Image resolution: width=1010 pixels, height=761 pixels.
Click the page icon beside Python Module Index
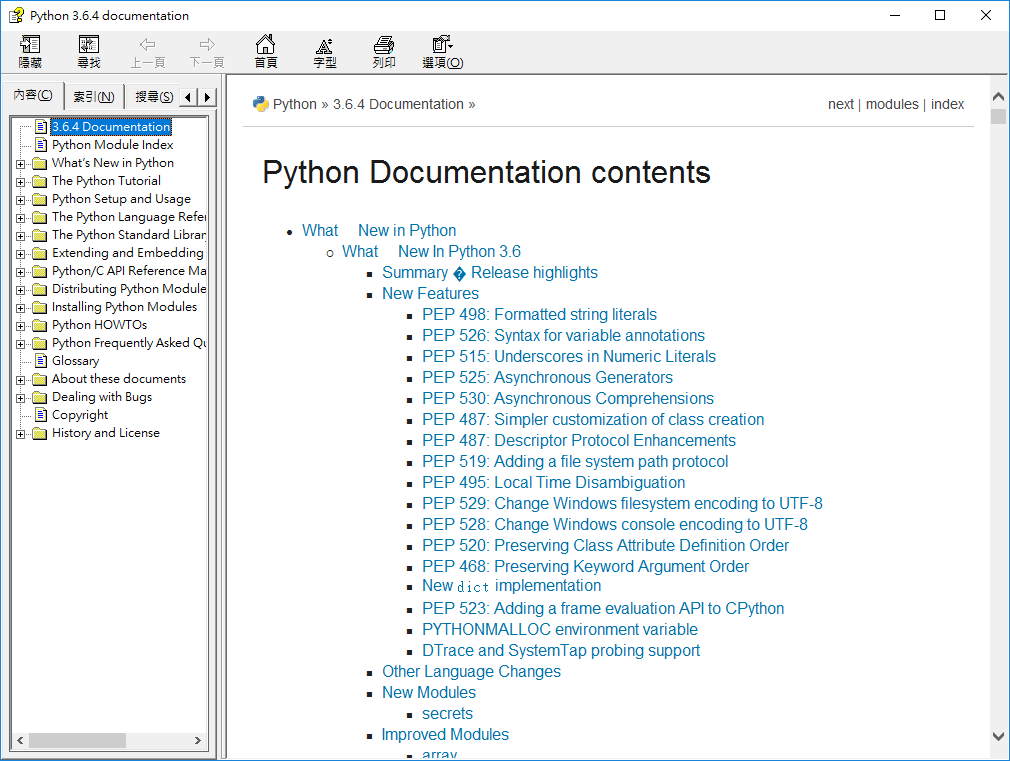click(x=41, y=144)
